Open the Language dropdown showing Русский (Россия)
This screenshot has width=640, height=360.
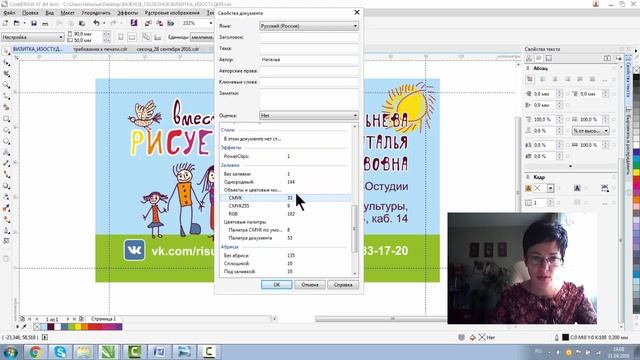point(309,26)
